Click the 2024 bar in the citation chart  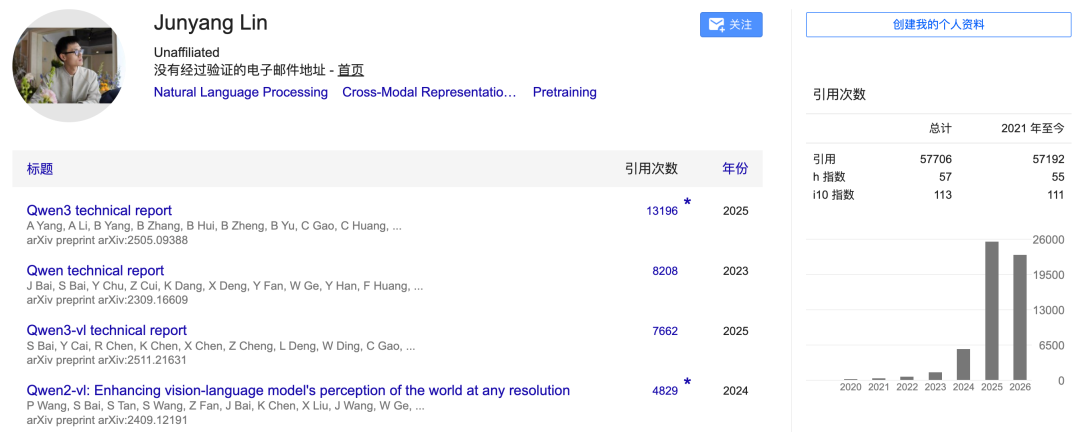pos(964,364)
